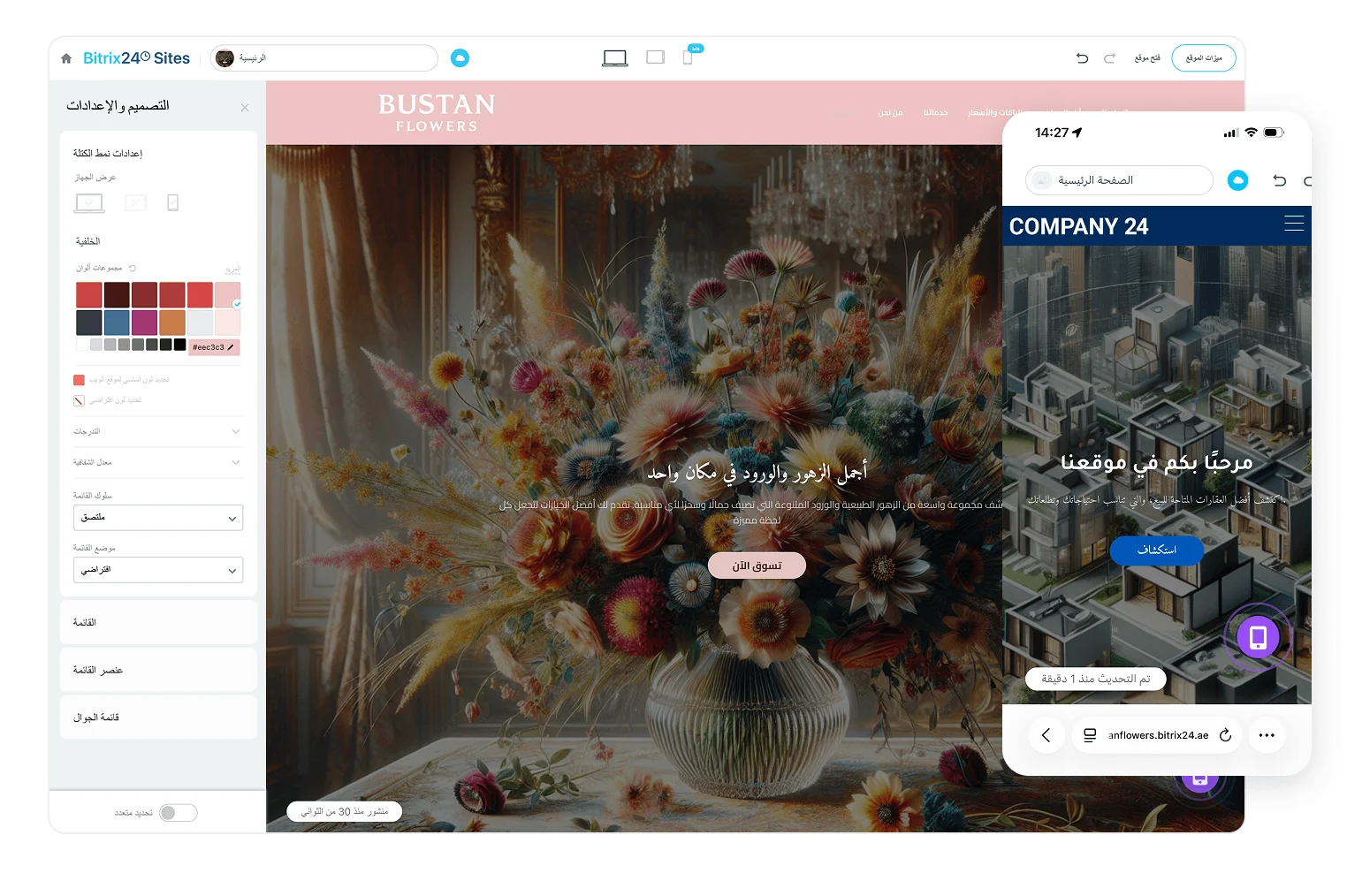Select the desktop preview icon in top toolbar
The width and height of the screenshot is (1347, 896).
point(615,58)
